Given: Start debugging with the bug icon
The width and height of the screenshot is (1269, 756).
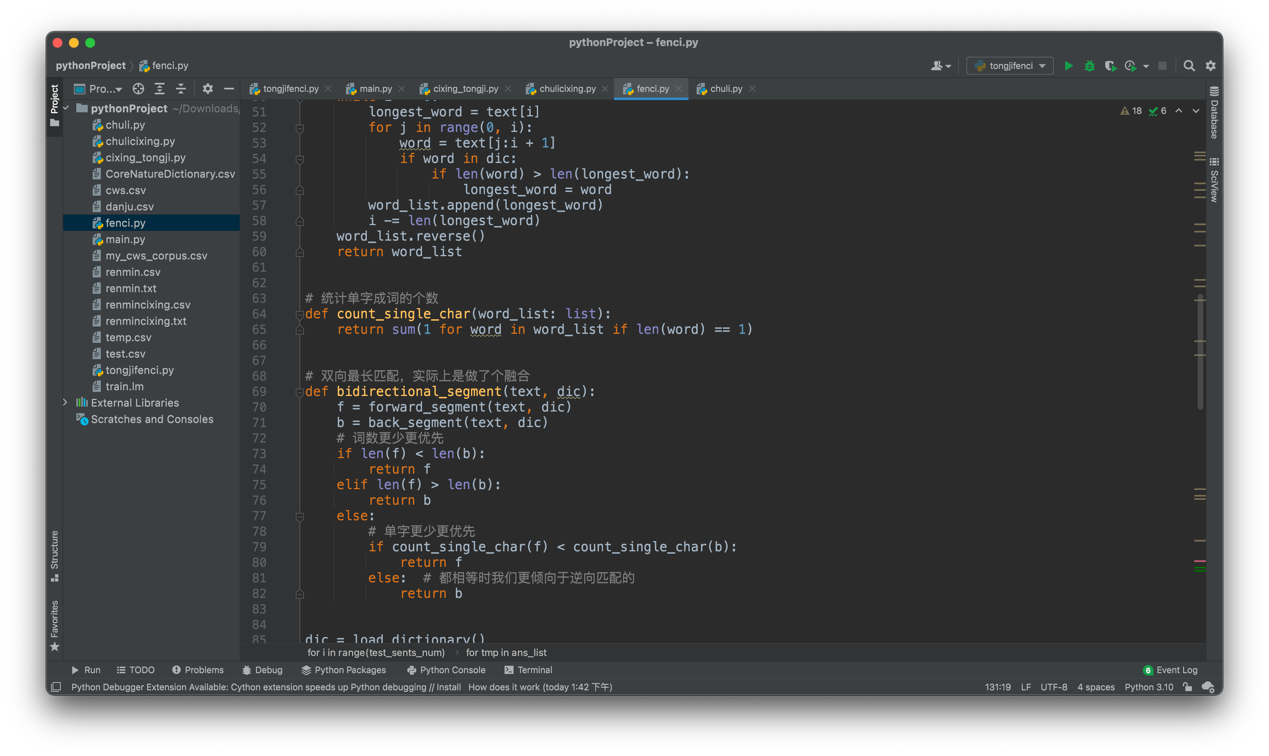Looking at the screenshot, I should pyautogui.click(x=1089, y=66).
